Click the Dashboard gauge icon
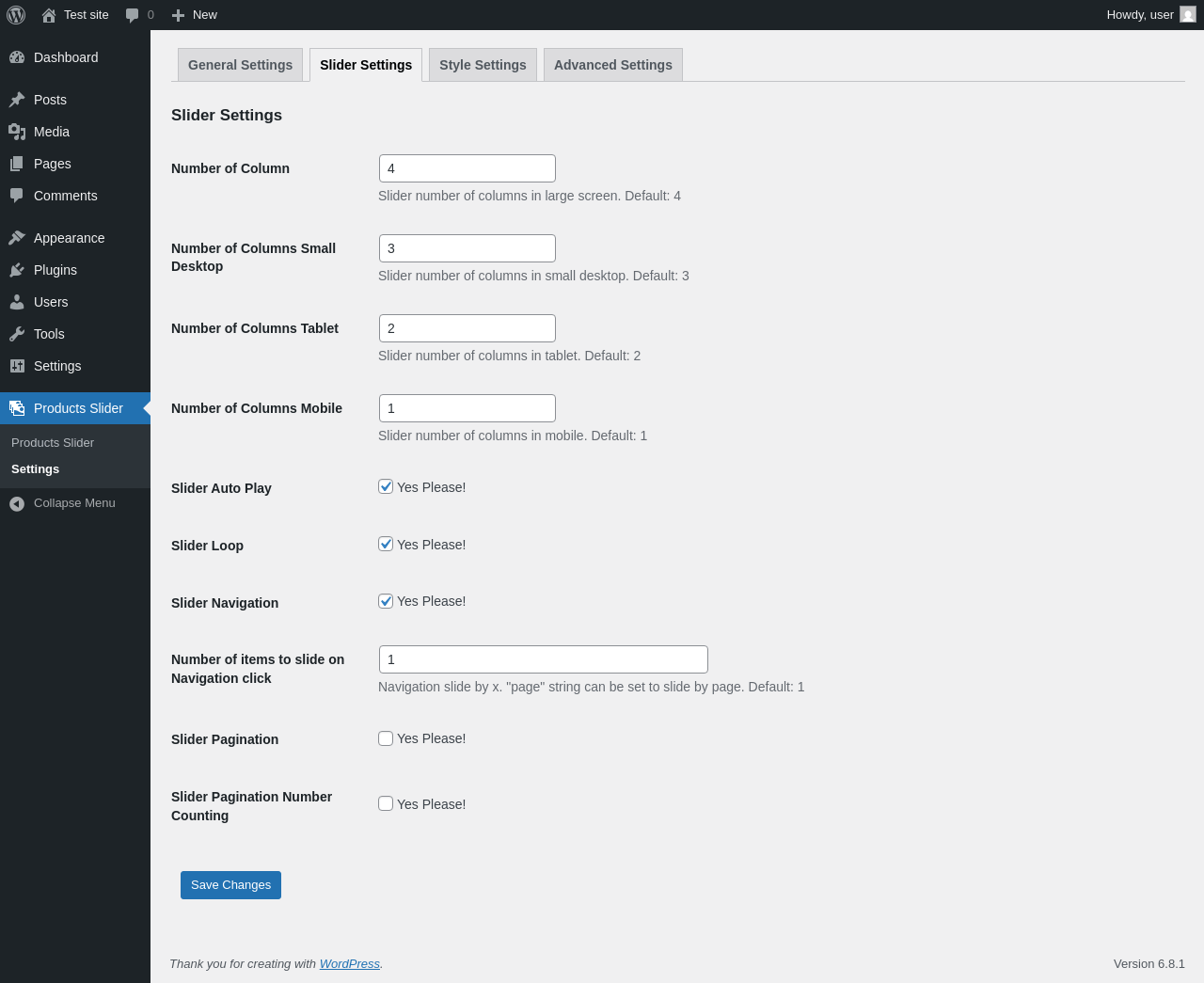 pyautogui.click(x=17, y=57)
